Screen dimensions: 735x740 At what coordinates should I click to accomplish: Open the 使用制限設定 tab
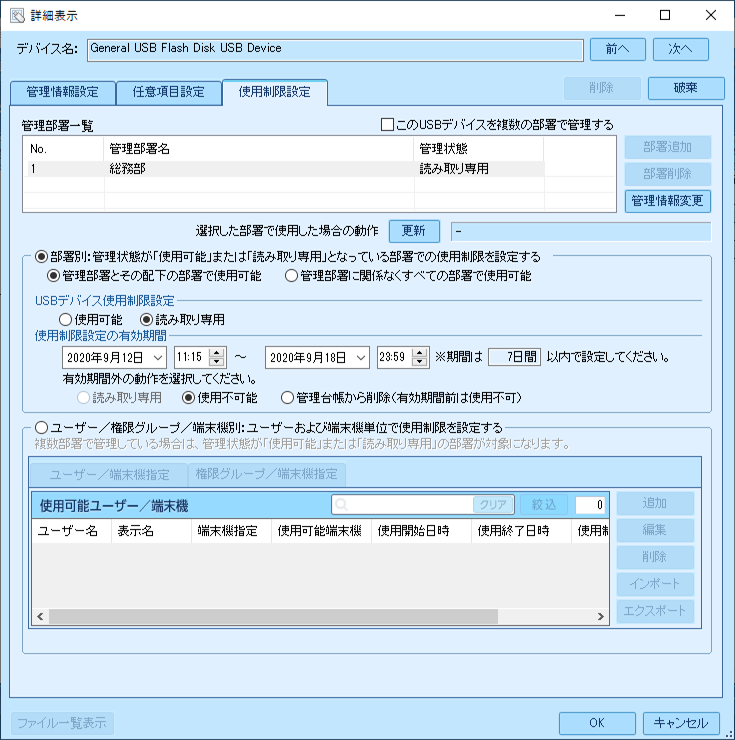(275, 92)
